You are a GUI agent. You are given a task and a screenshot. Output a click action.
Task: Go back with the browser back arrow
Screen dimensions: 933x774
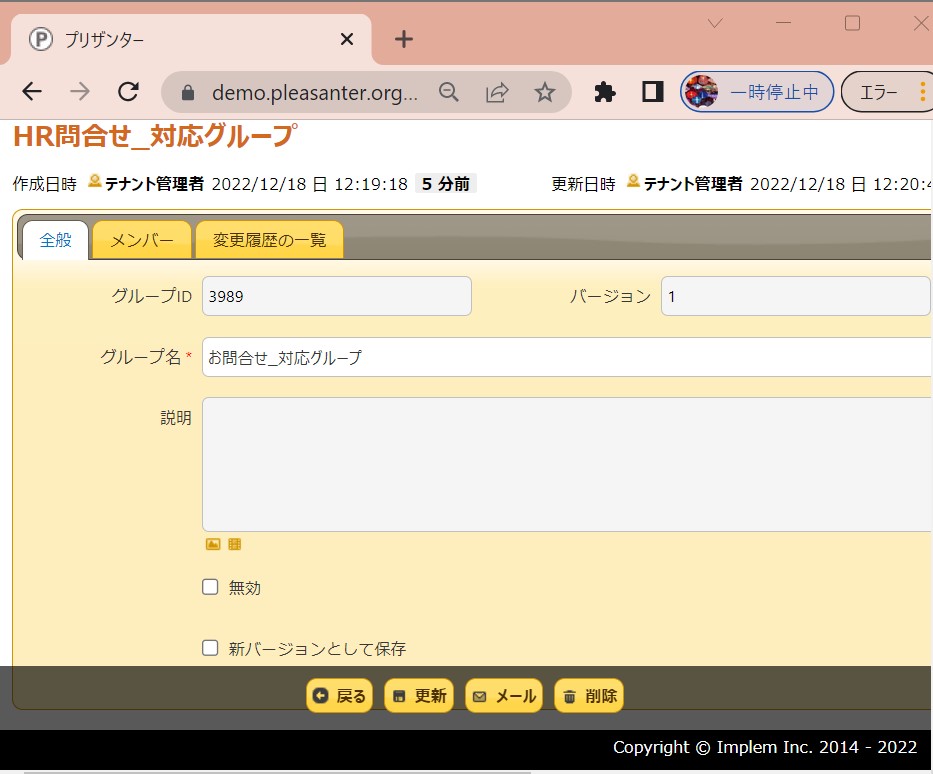pos(32,92)
